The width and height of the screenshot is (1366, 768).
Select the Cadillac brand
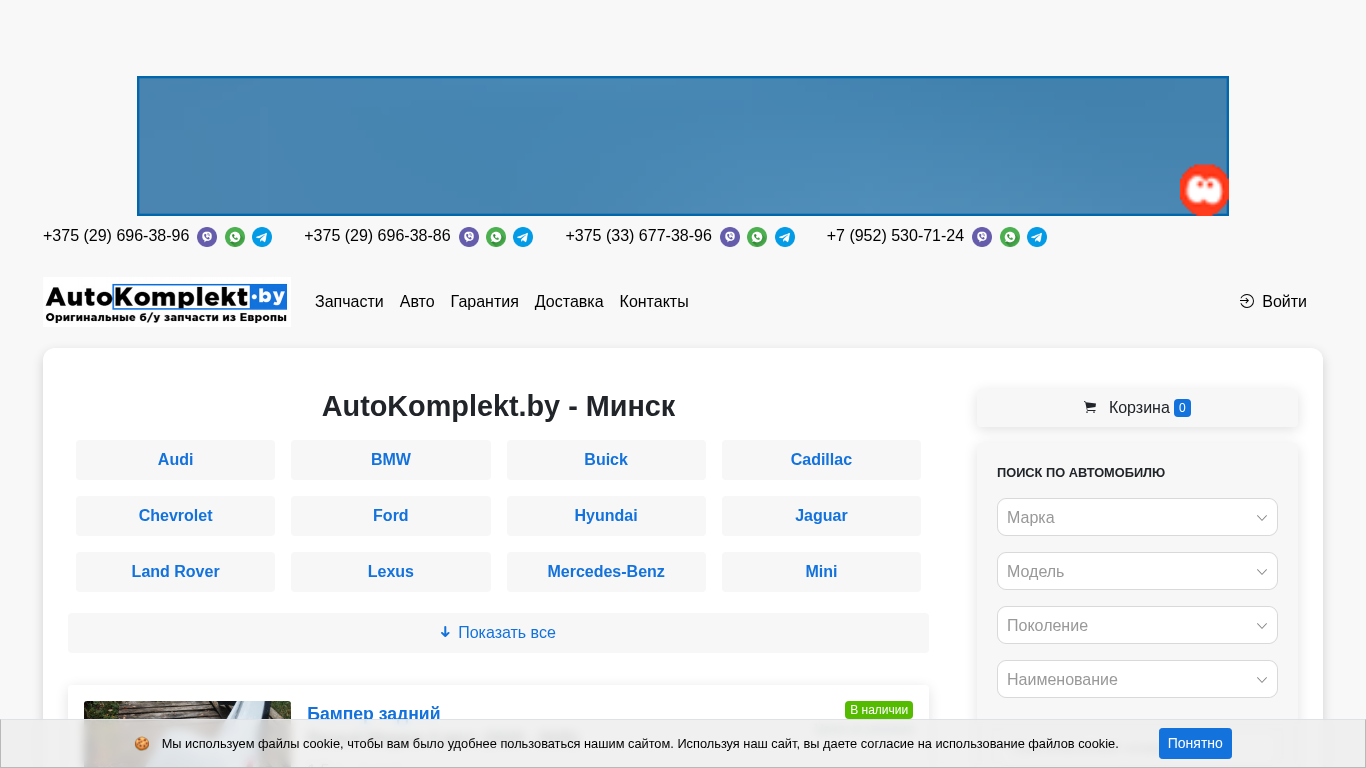pyautogui.click(x=821, y=460)
